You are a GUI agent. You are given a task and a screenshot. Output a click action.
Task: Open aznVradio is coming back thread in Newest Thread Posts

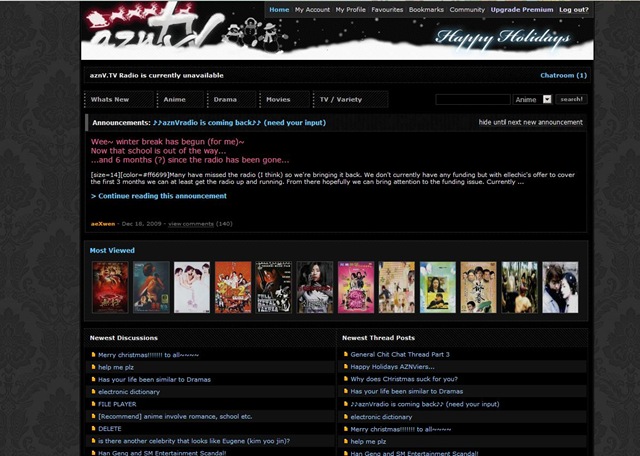425,404
